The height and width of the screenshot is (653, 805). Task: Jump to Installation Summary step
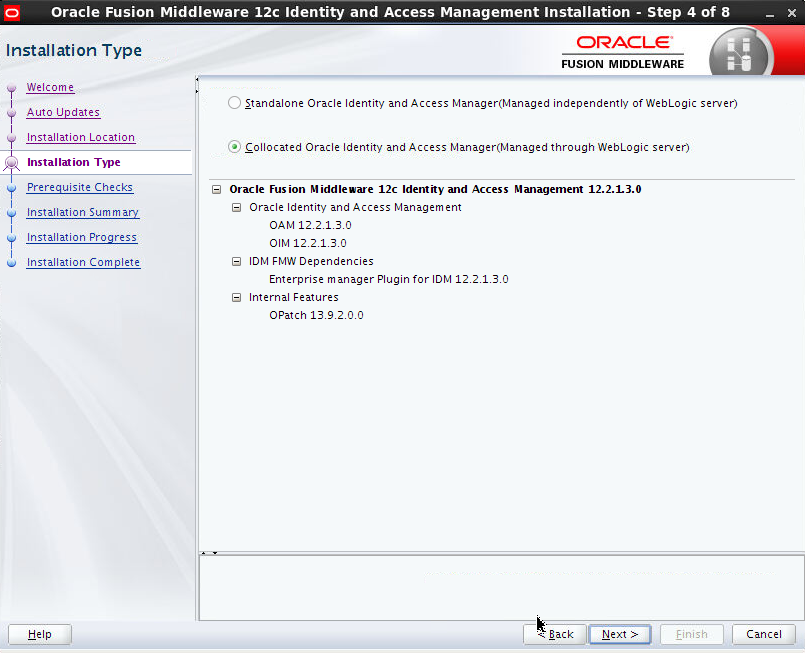(83, 213)
